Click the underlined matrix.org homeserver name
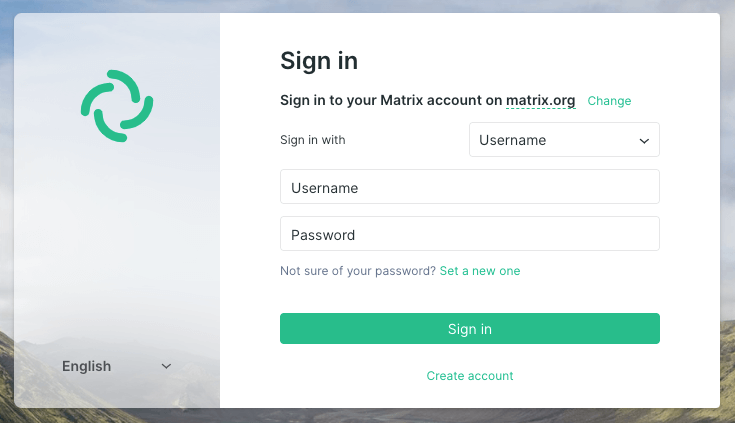735x423 pixels. click(540, 101)
